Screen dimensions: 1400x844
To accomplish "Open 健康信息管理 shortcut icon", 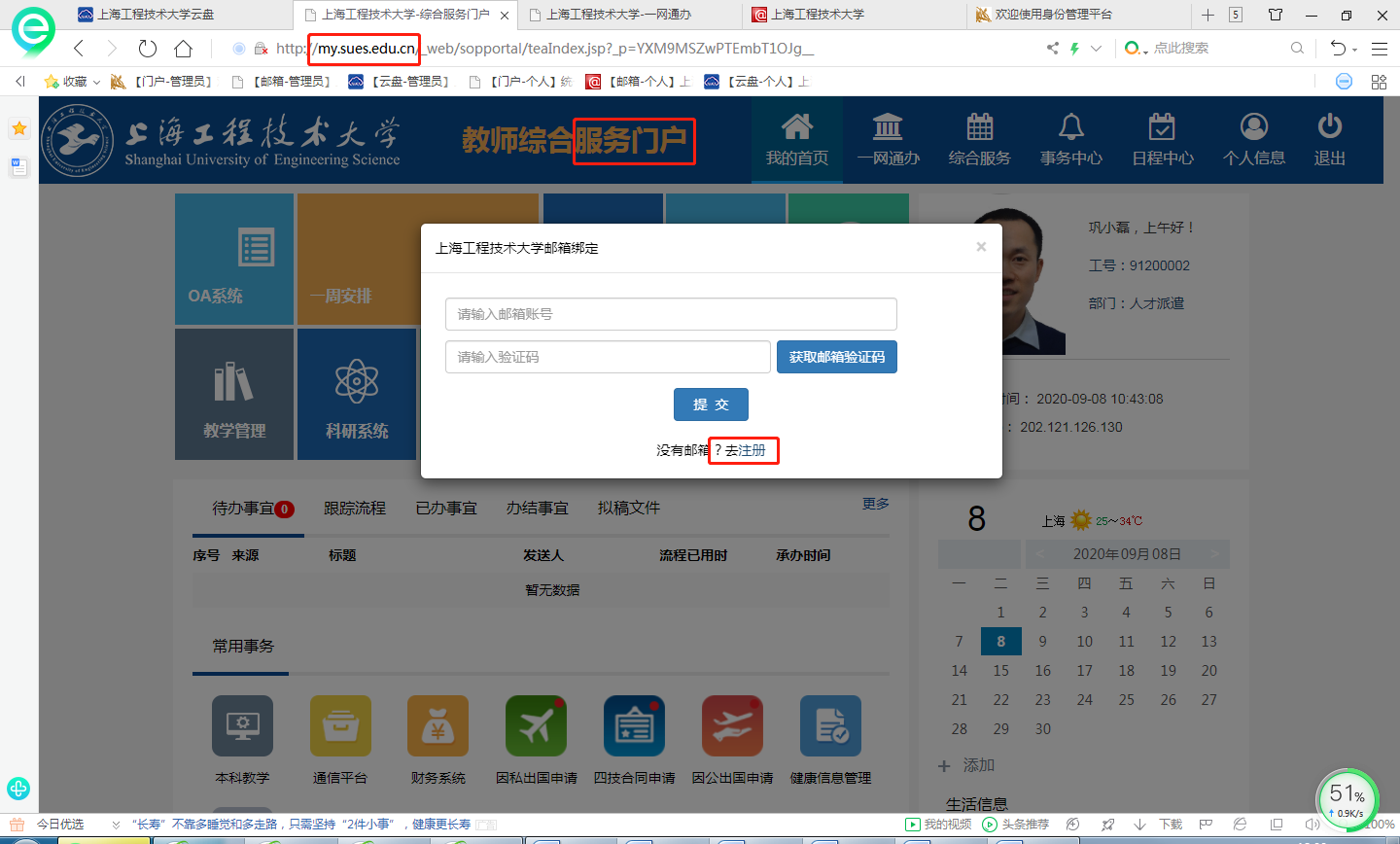I will 830,725.
